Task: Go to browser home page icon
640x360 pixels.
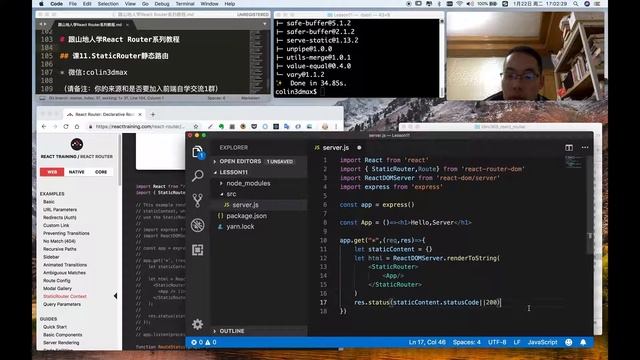Action: [77, 127]
